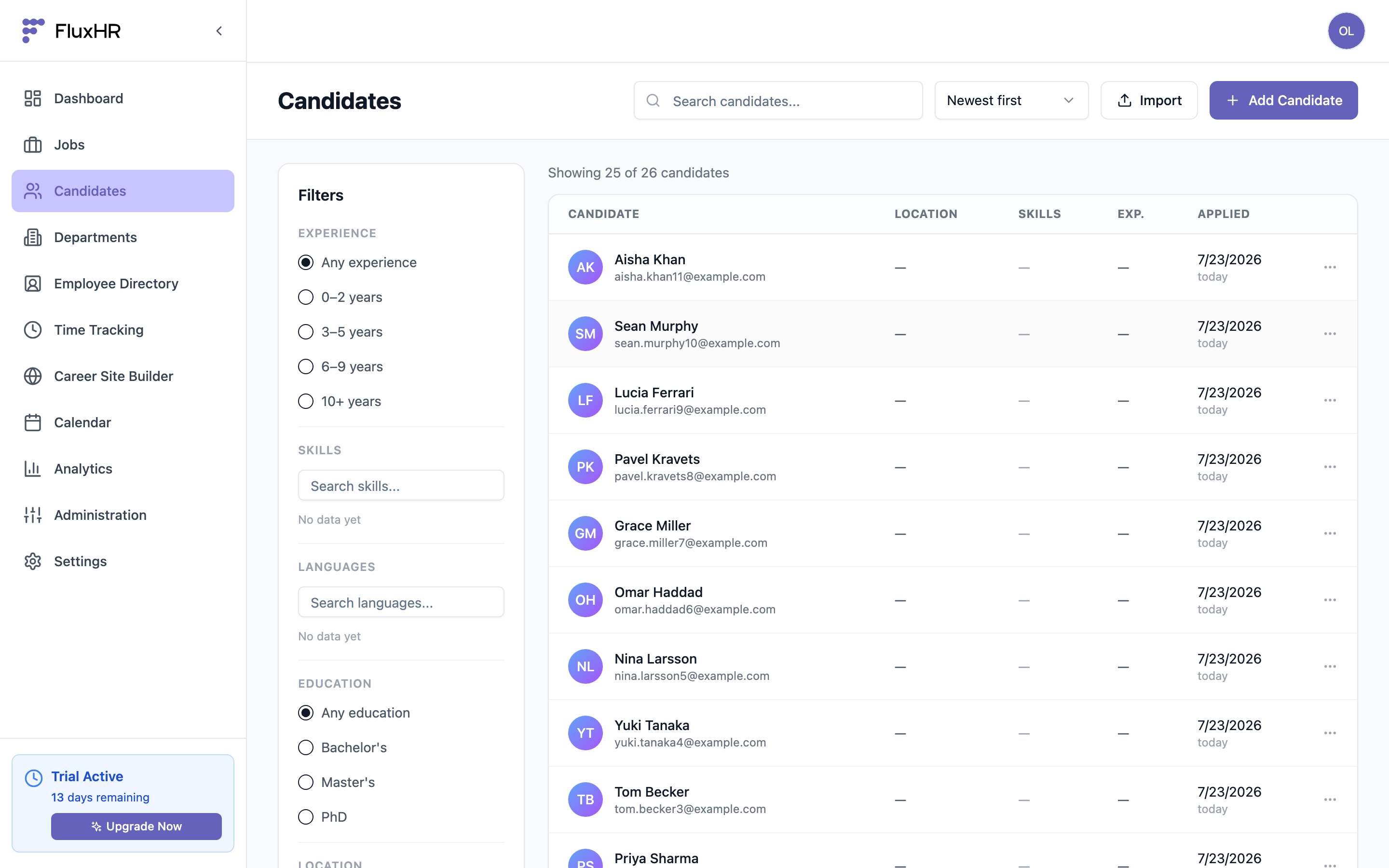Open the actions menu for Grace Miller

point(1330,533)
